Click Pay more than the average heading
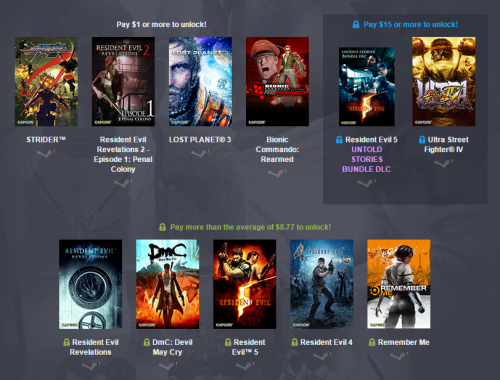The image size is (500, 380). point(250,227)
